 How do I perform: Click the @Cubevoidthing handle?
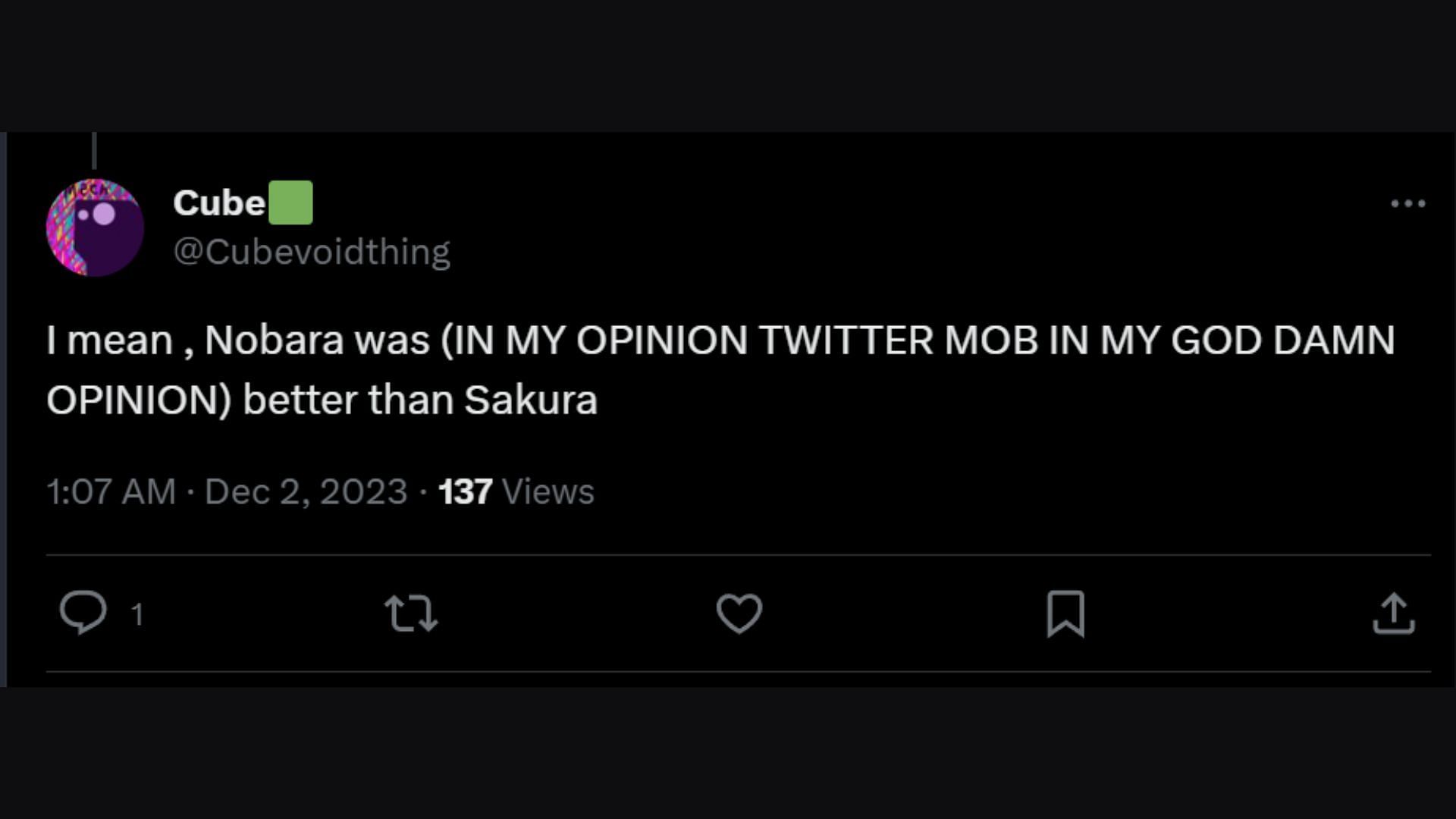click(x=312, y=251)
